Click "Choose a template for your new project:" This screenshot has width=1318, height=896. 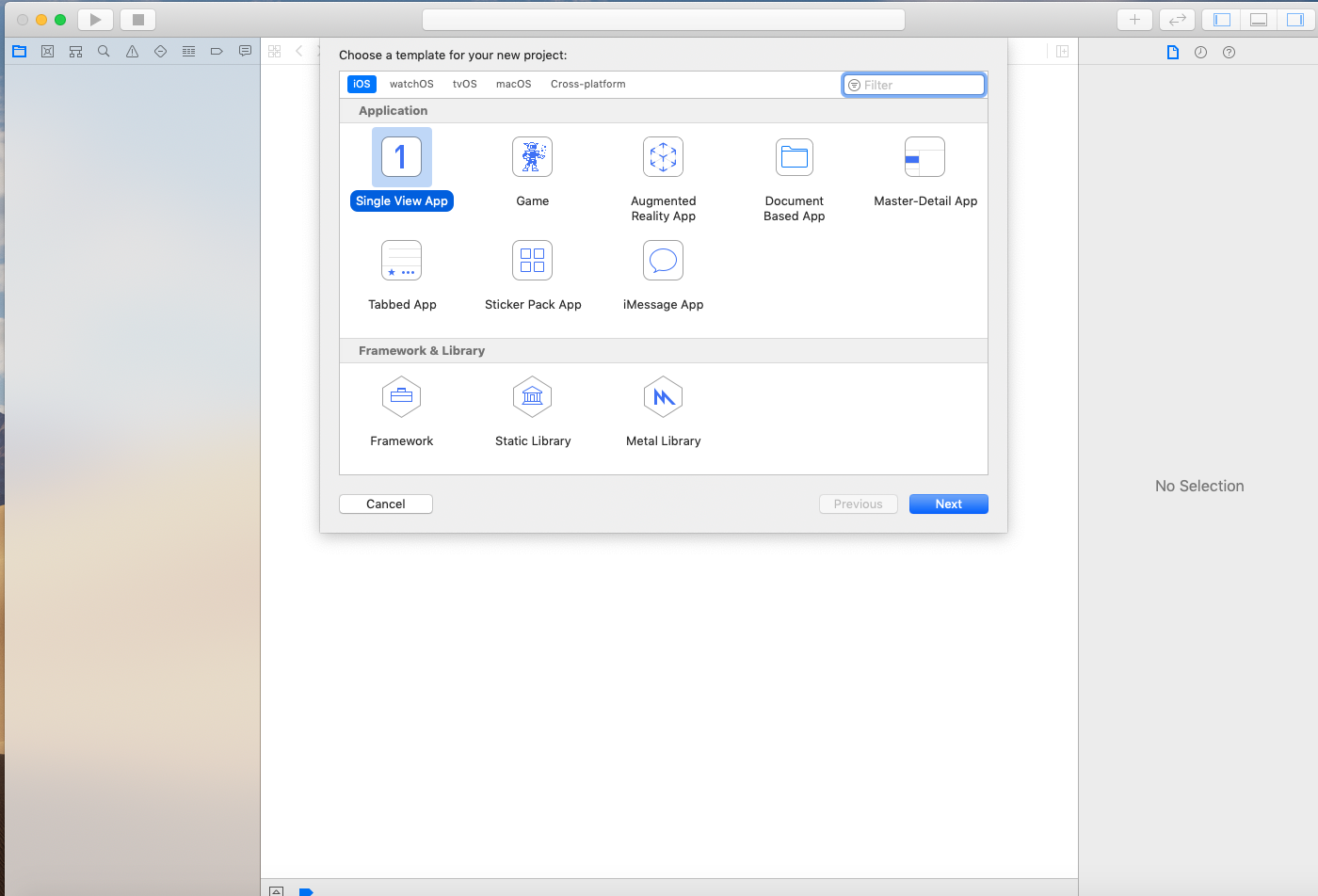[x=453, y=56]
